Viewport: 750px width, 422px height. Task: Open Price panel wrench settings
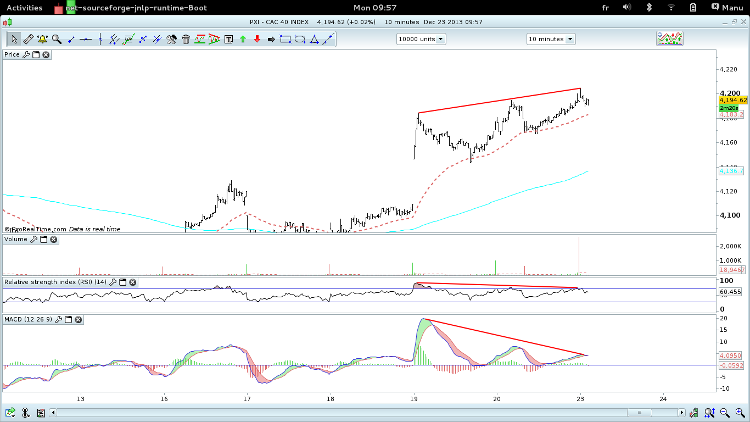click(x=26, y=55)
